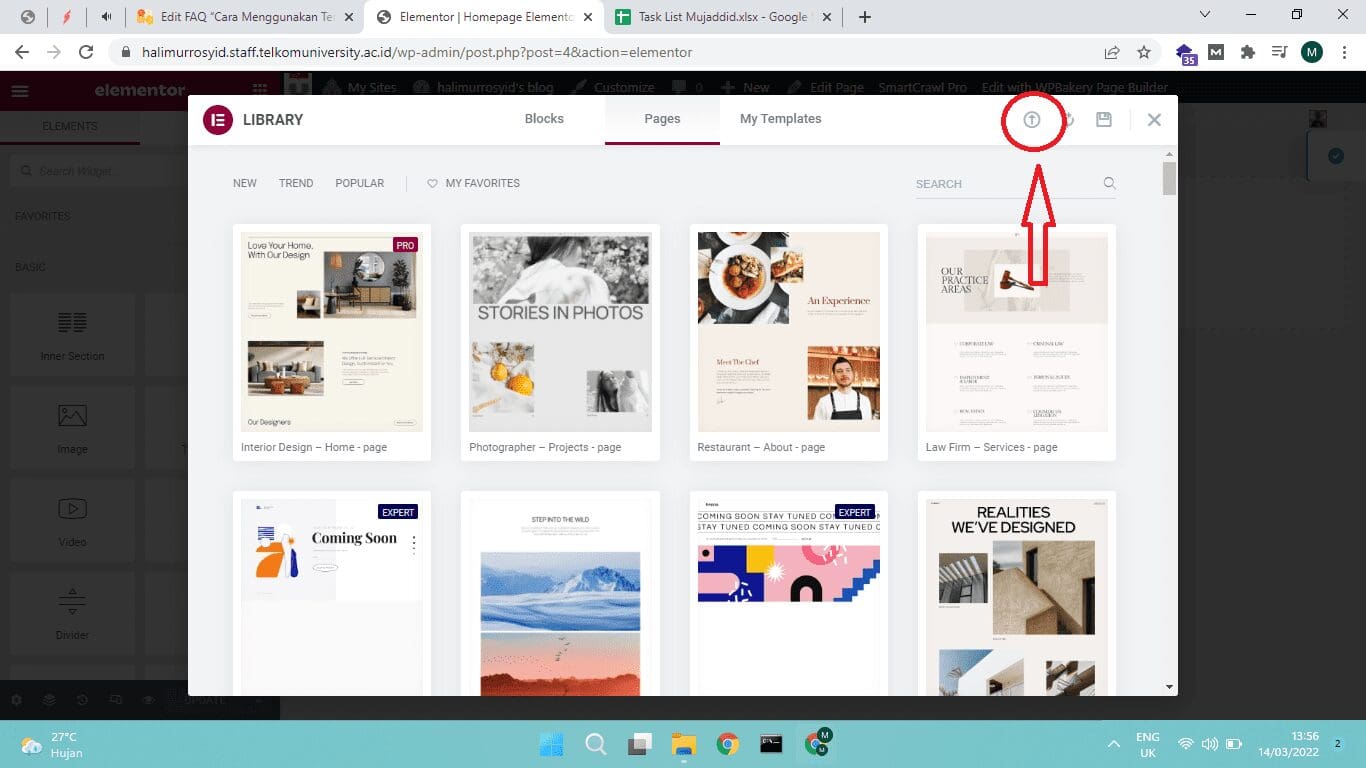Click the address bar URL
The image size is (1366, 768).
pyautogui.click(x=417, y=52)
